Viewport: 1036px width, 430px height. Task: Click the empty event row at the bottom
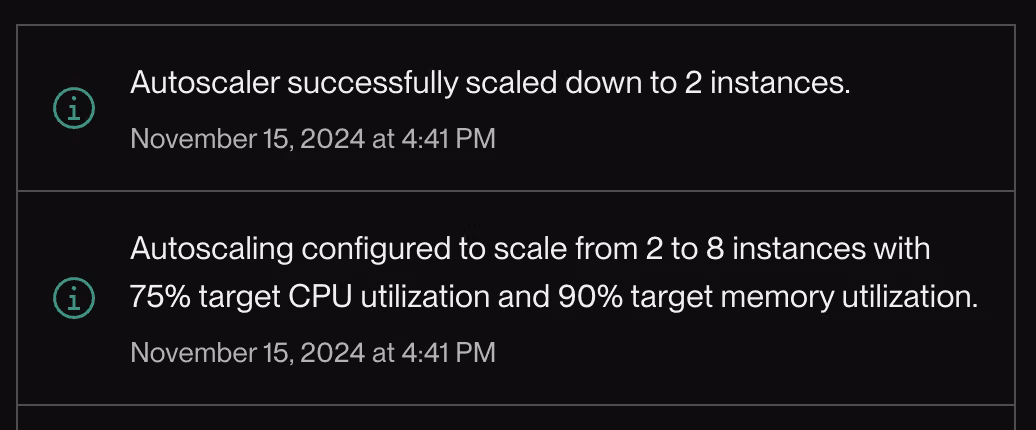point(516,418)
